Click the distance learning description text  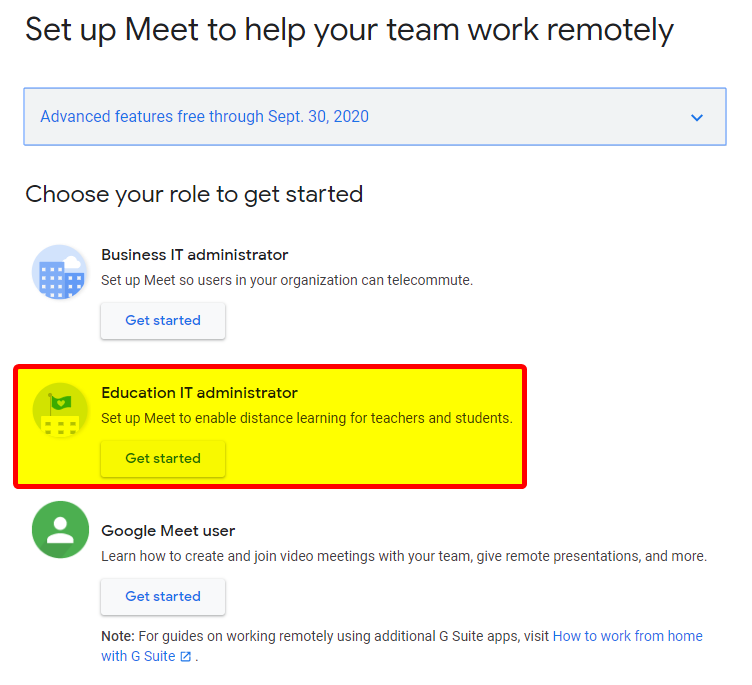tap(307, 418)
